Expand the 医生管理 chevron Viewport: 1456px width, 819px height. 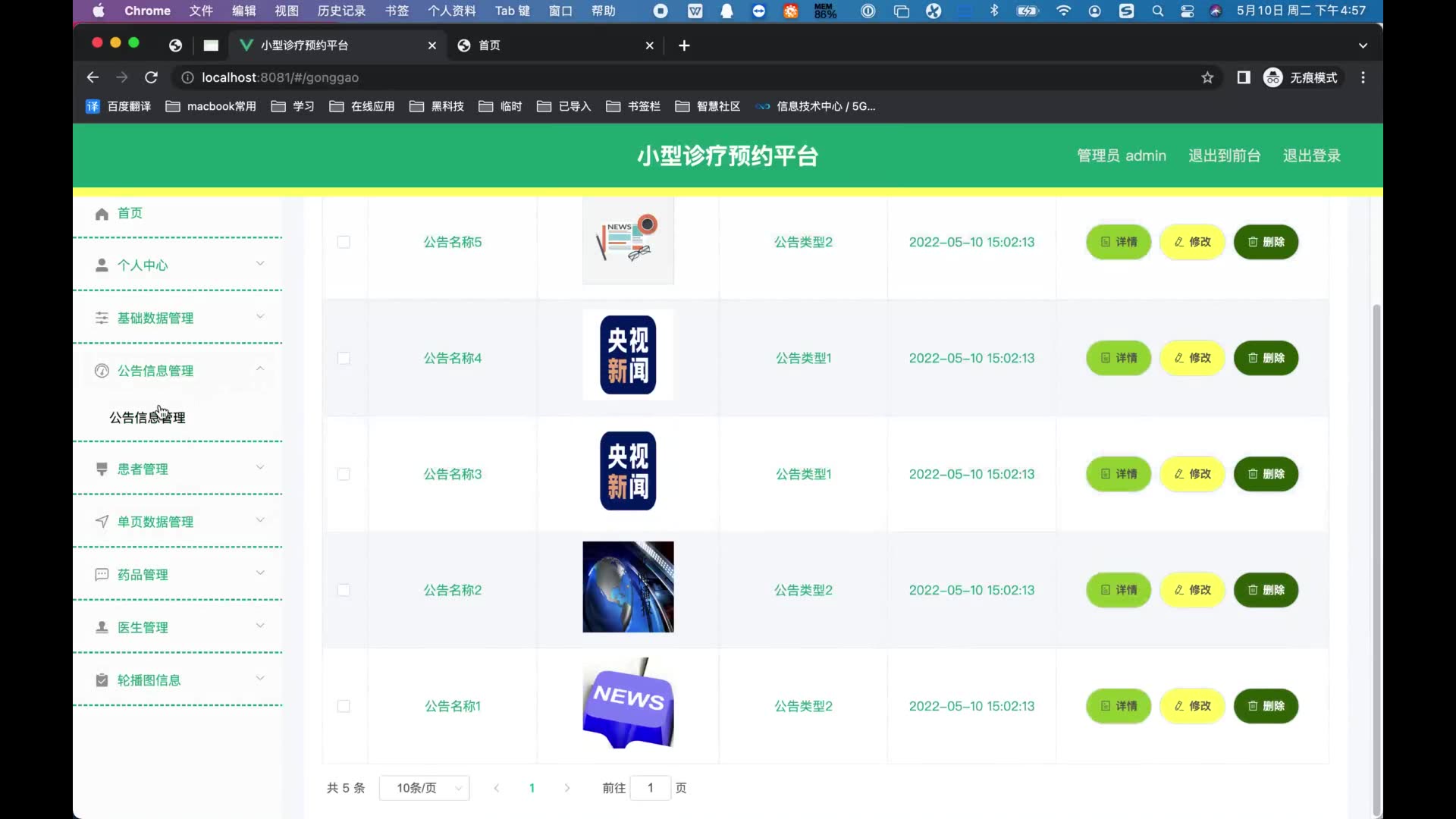coord(260,626)
